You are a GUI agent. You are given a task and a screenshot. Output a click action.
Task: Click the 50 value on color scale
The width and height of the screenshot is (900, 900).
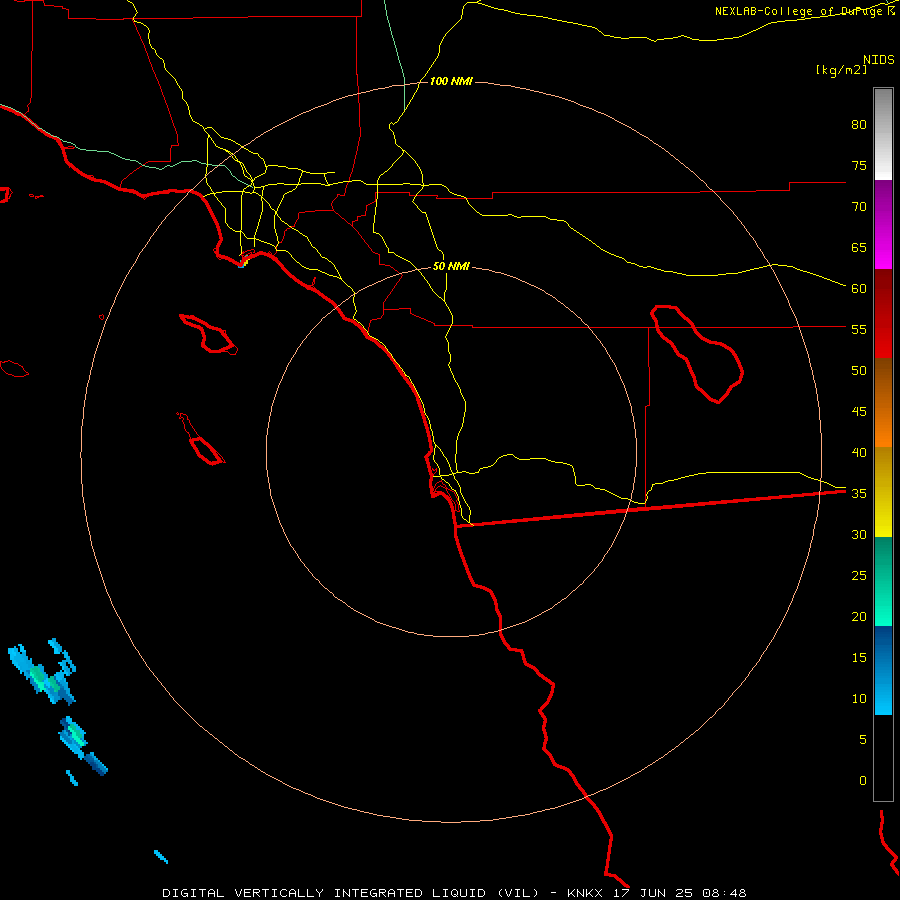[x=859, y=370]
